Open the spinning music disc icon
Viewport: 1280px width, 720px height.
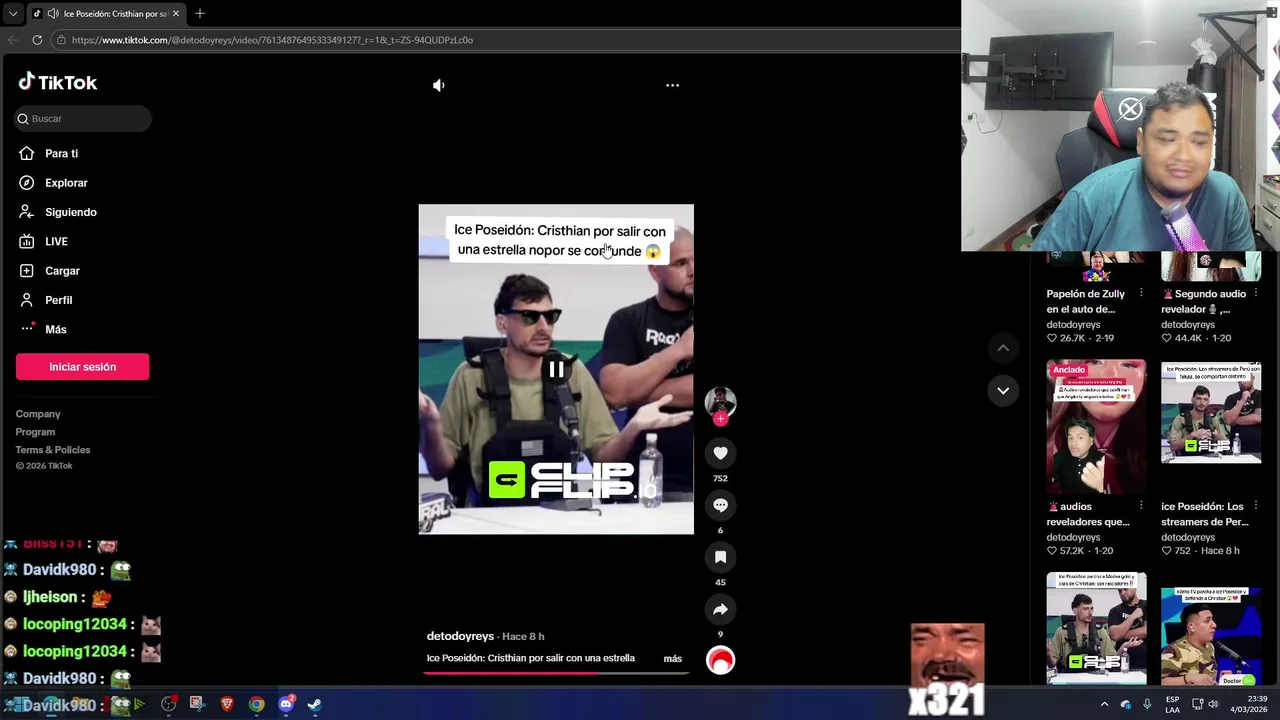(720, 660)
